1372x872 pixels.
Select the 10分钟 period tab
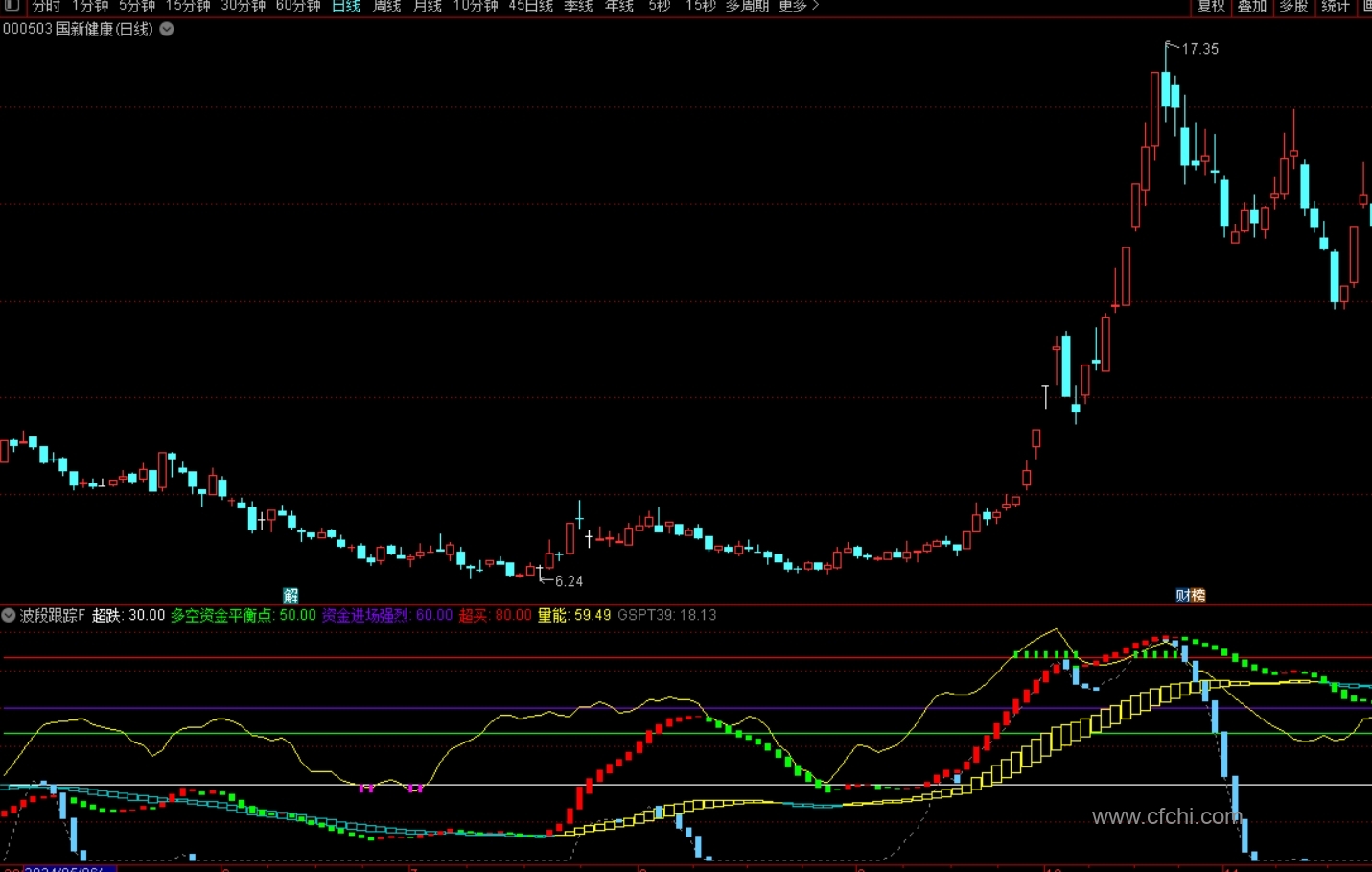pos(476,6)
